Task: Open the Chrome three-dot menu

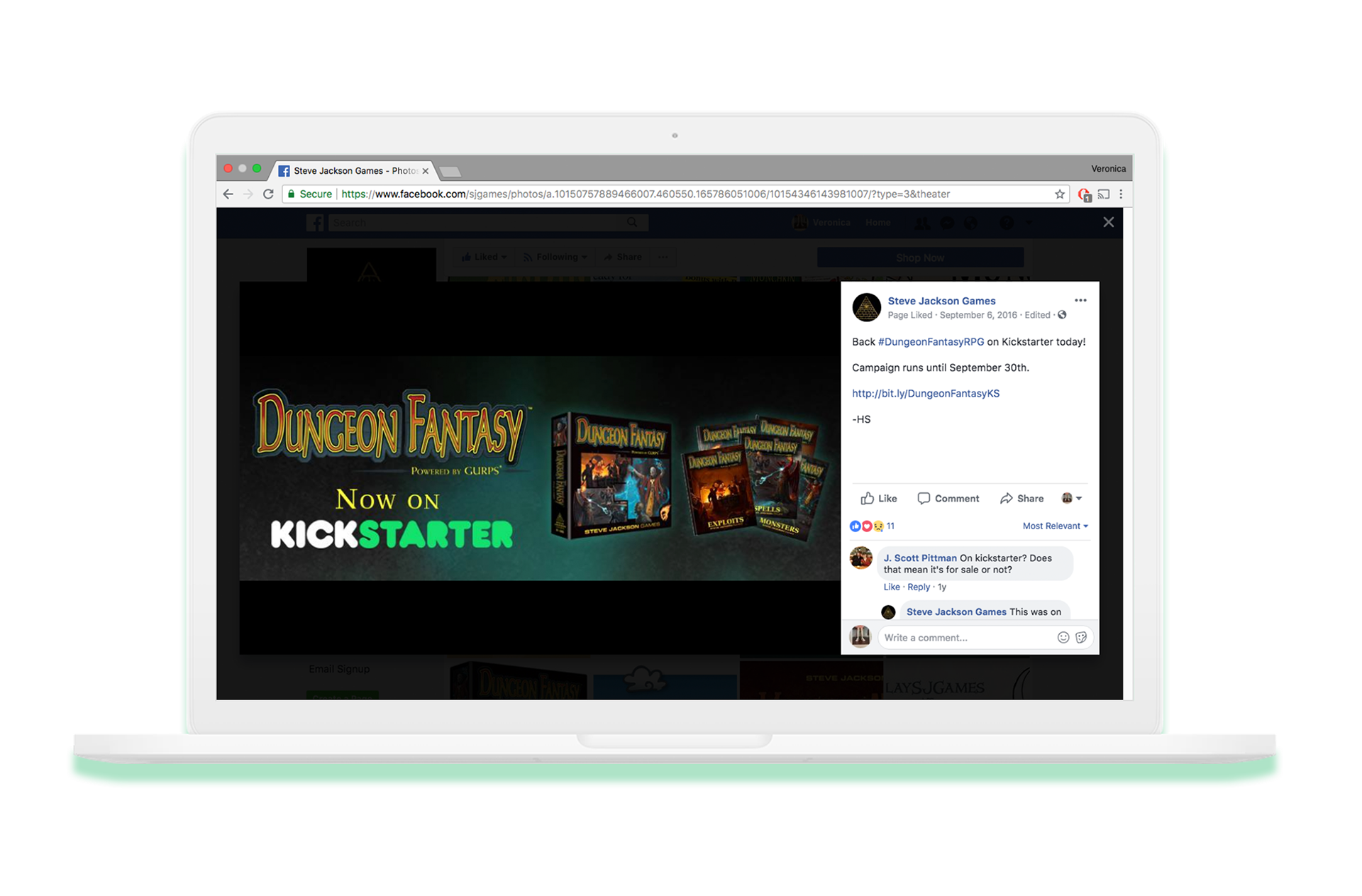Action: [1121, 194]
